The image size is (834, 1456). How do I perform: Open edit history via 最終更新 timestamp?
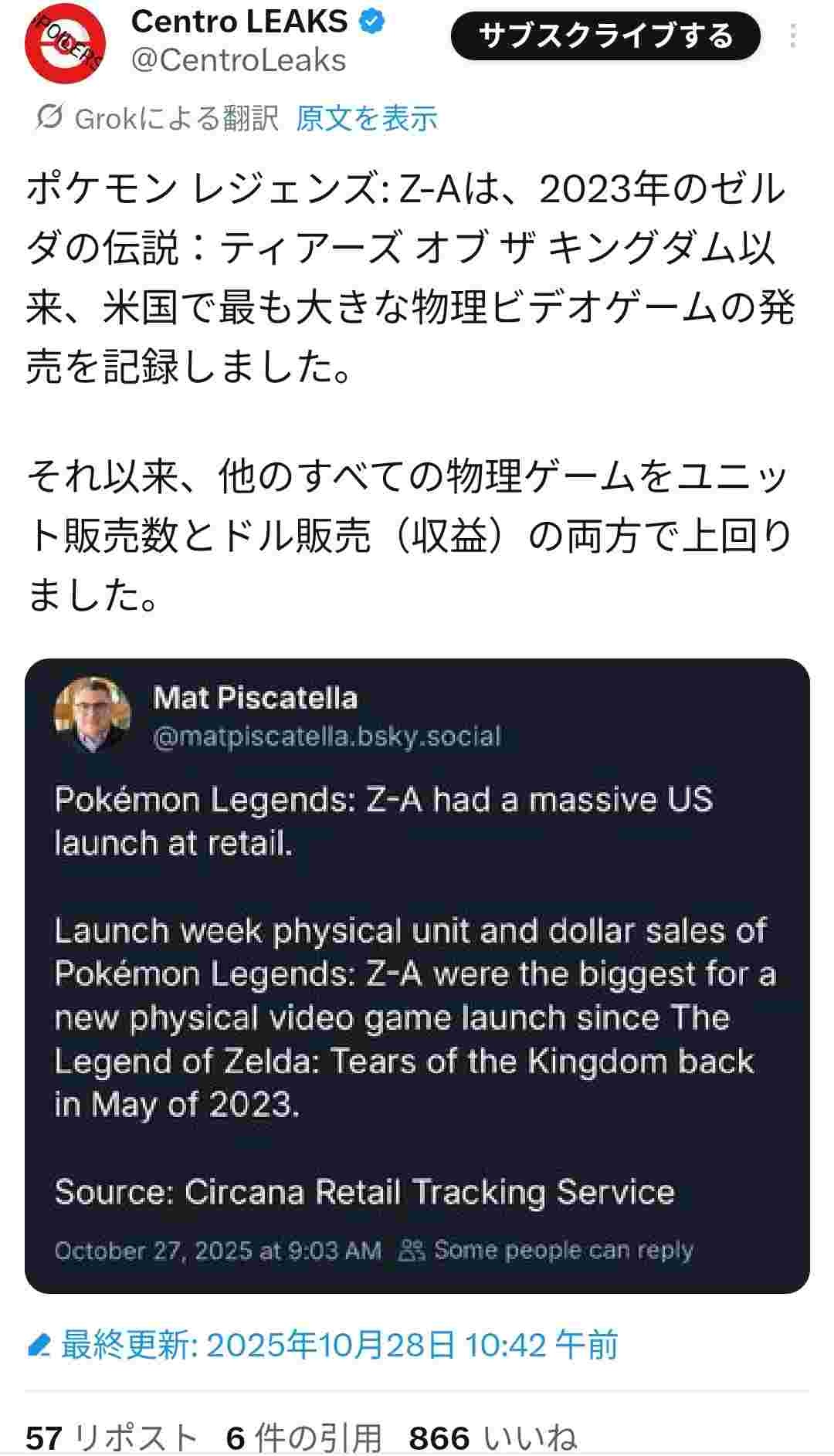click(x=340, y=1346)
